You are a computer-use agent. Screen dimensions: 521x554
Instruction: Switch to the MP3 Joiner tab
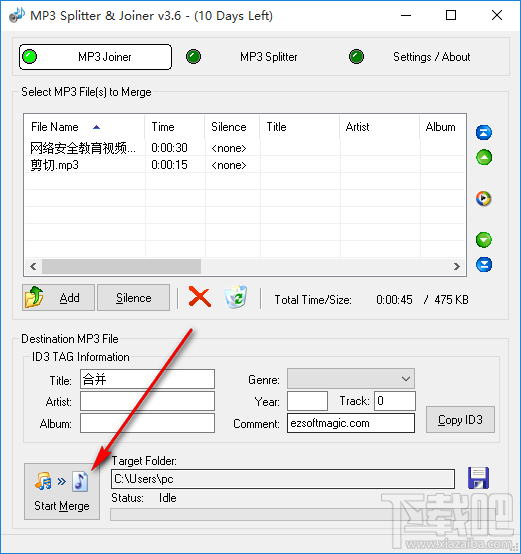pos(95,57)
